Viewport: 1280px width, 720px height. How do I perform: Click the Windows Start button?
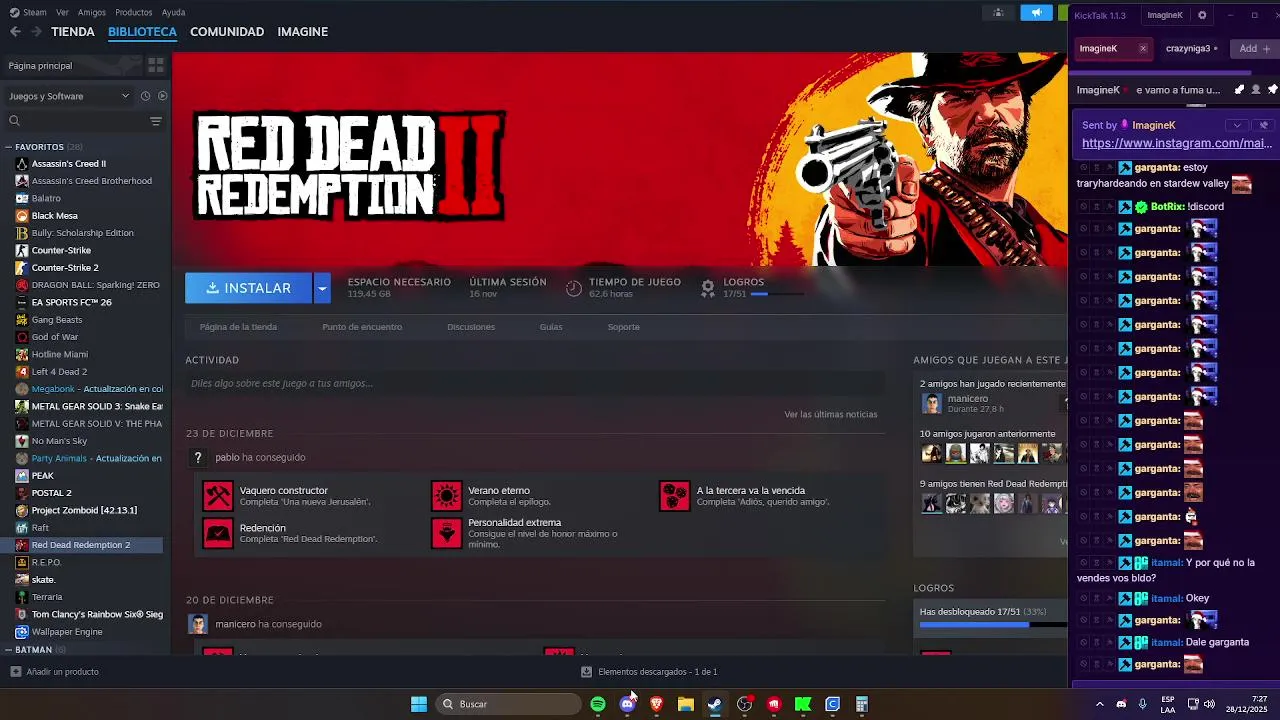[419, 704]
